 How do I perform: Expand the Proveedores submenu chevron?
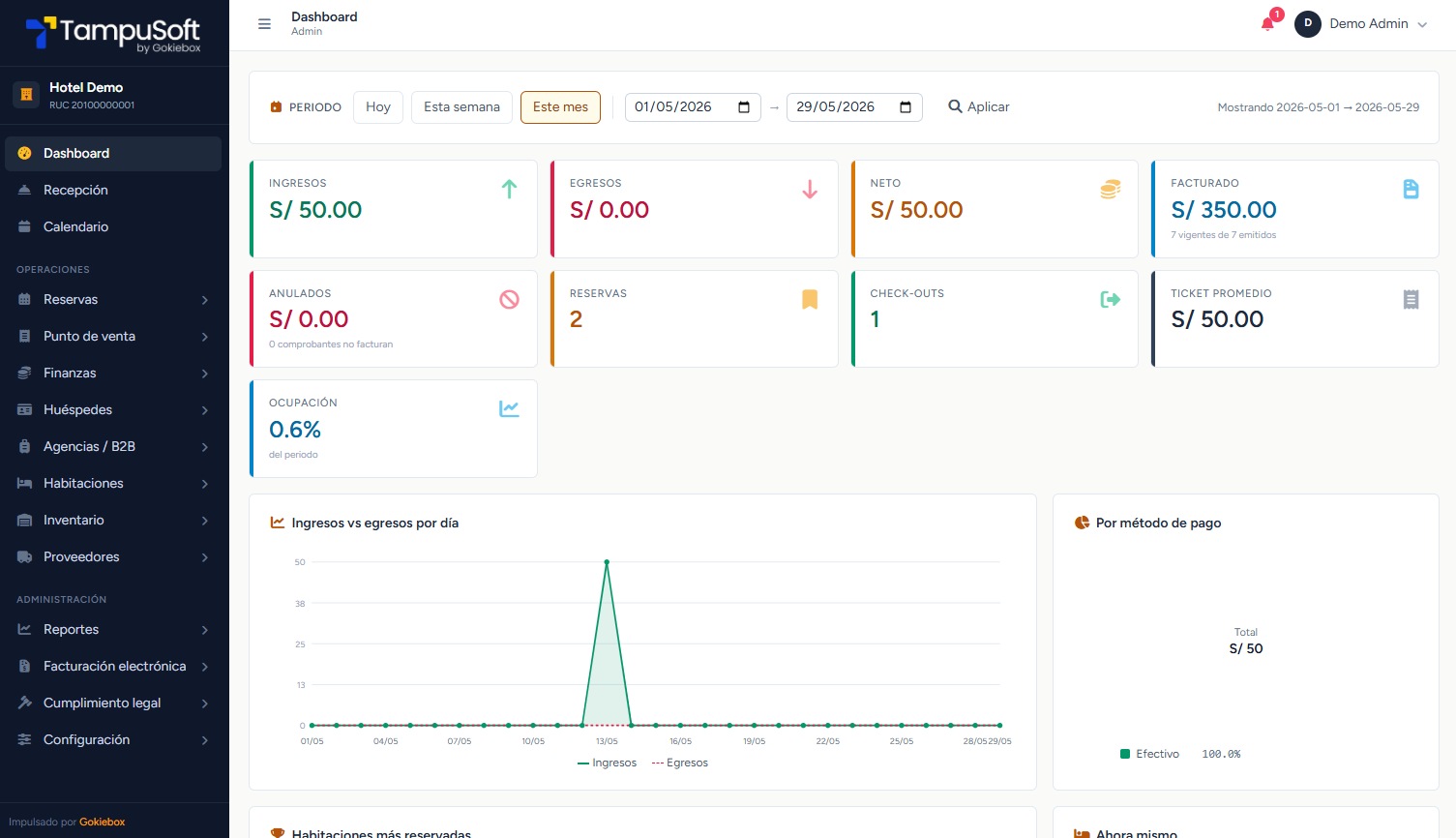pos(205,557)
